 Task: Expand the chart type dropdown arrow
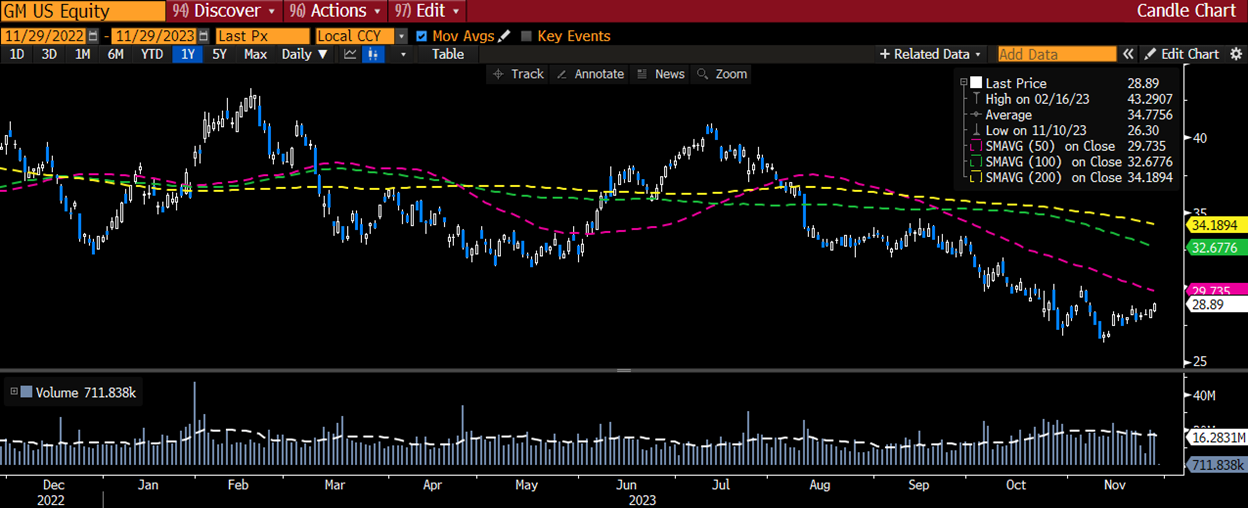click(x=403, y=54)
